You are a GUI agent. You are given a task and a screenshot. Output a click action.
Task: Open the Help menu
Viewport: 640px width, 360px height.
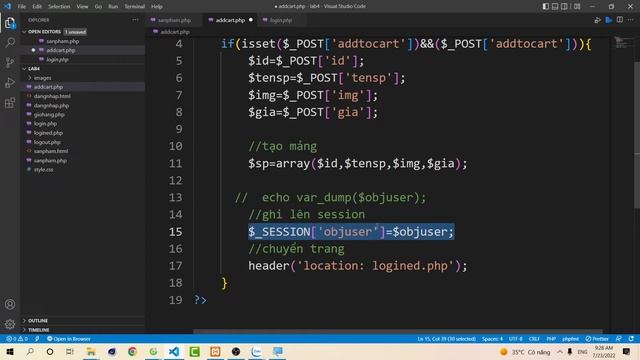(157, 6)
